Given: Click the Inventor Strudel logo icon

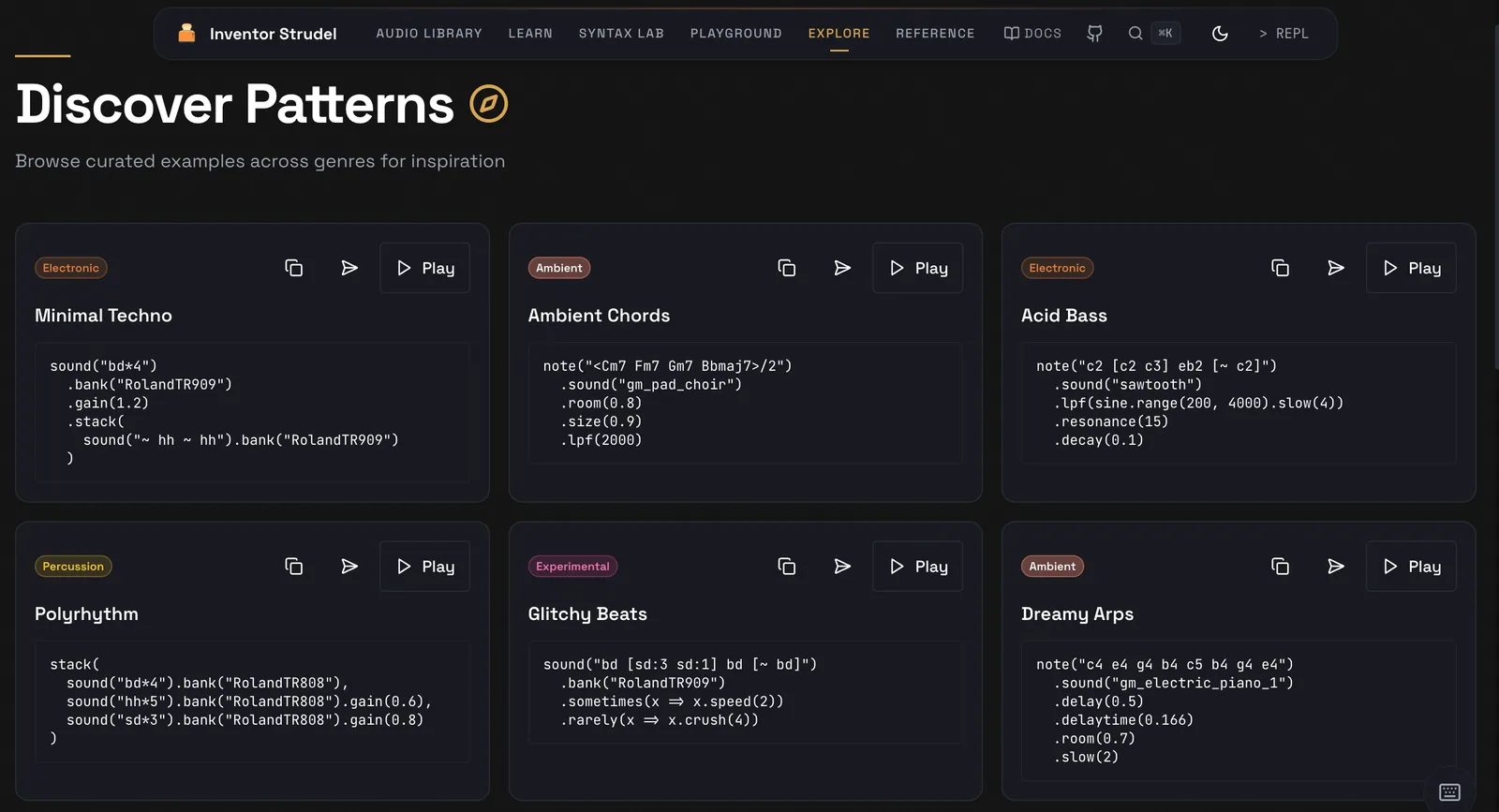Looking at the screenshot, I should [186, 33].
